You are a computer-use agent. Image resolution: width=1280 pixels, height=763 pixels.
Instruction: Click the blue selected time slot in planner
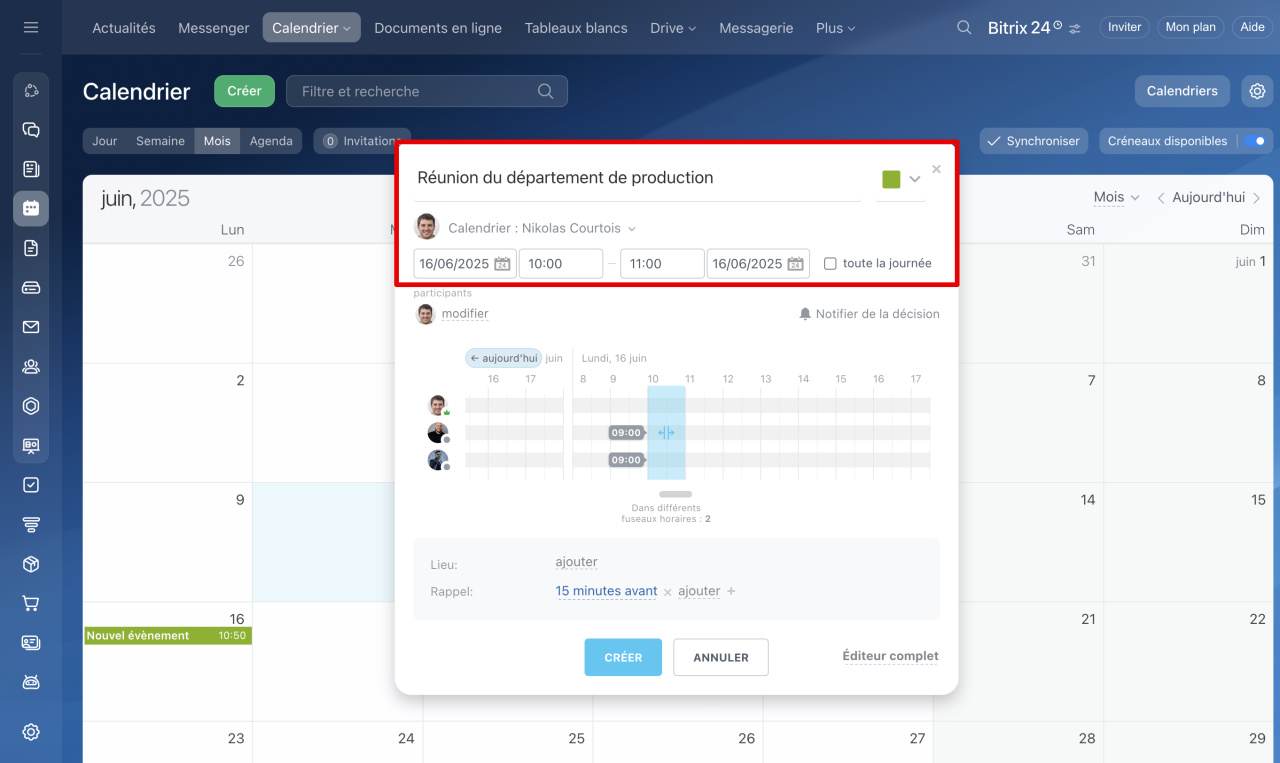(666, 433)
